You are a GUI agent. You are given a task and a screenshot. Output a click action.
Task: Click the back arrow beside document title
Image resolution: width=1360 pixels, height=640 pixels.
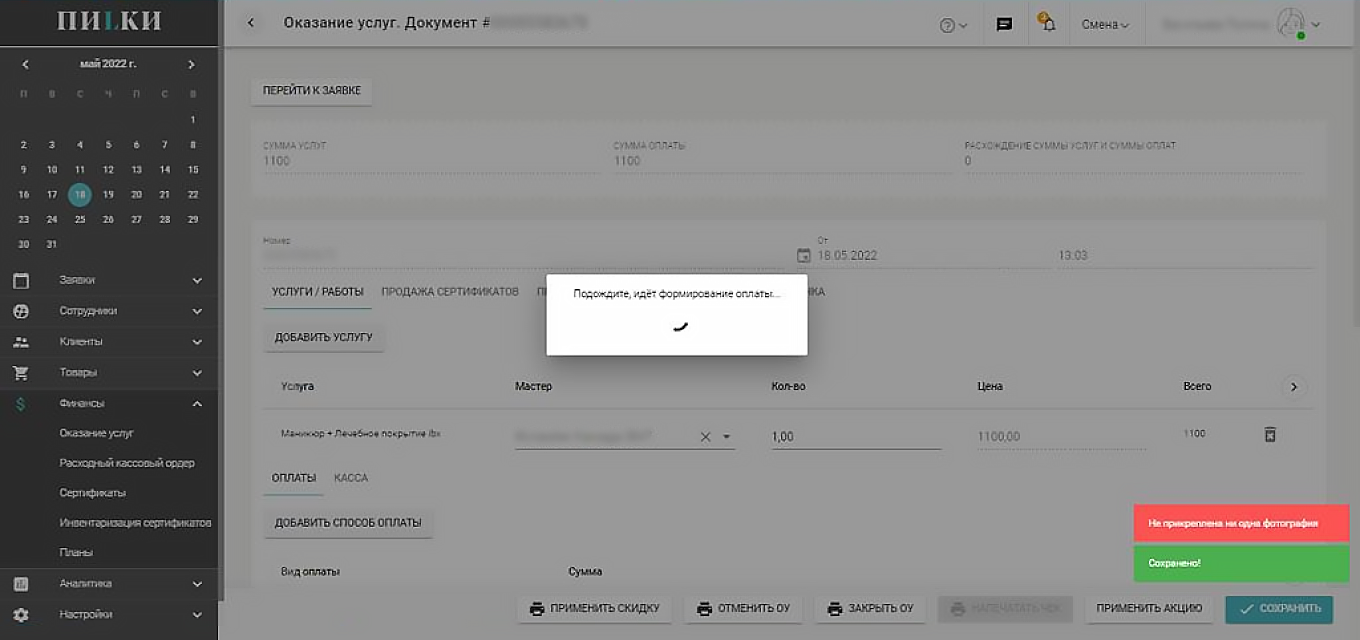[x=251, y=23]
